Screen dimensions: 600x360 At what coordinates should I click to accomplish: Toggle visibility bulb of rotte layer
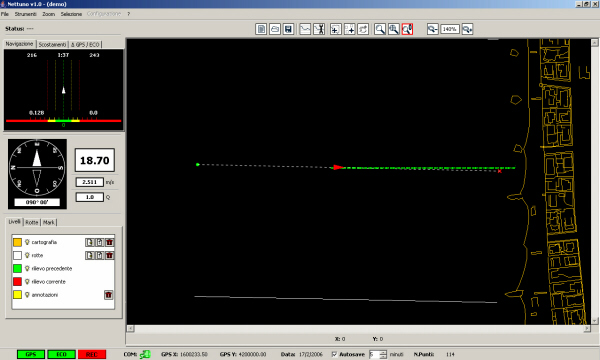(x=27, y=255)
